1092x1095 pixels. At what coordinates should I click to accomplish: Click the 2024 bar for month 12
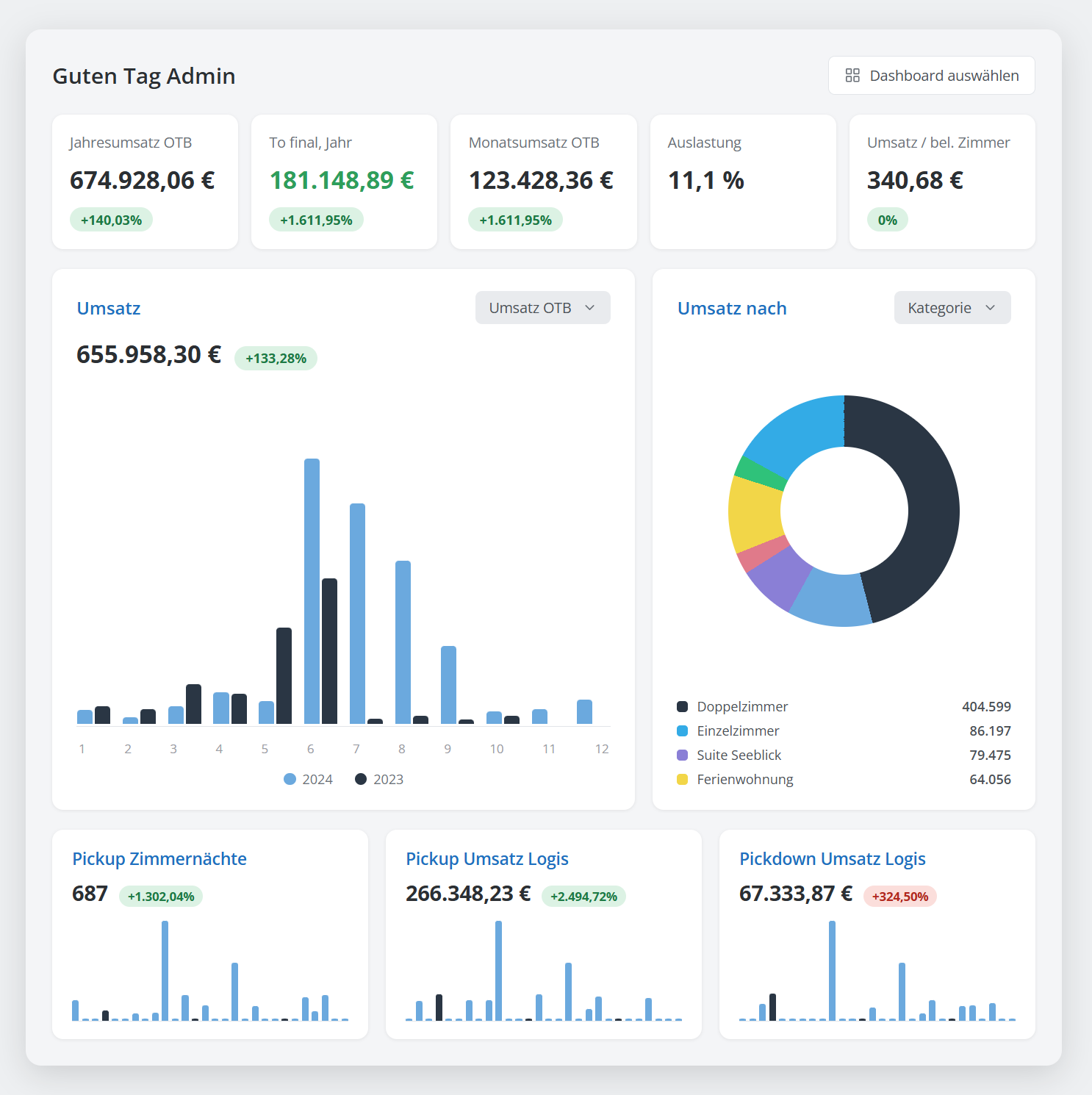pos(584,712)
